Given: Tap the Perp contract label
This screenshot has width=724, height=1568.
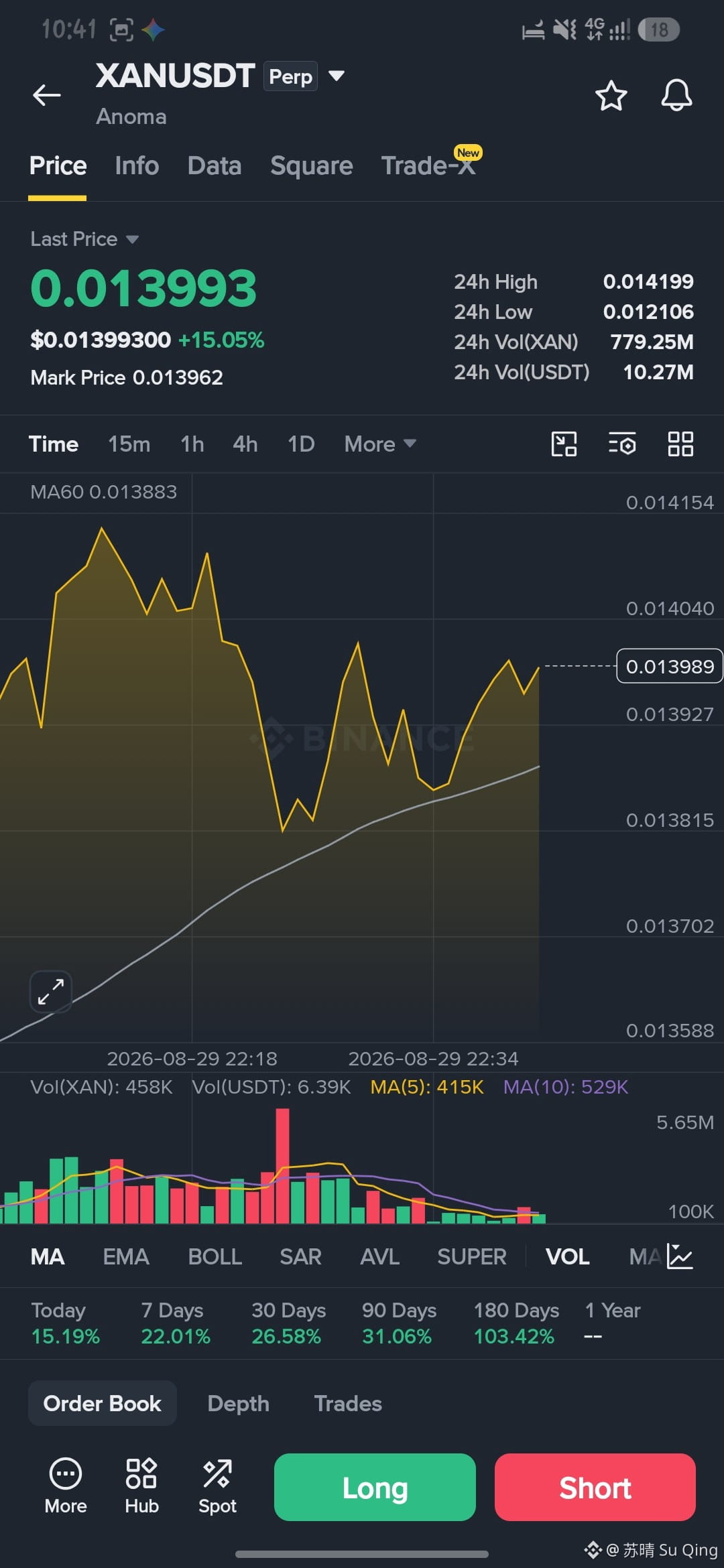Looking at the screenshot, I should point(290,76).
